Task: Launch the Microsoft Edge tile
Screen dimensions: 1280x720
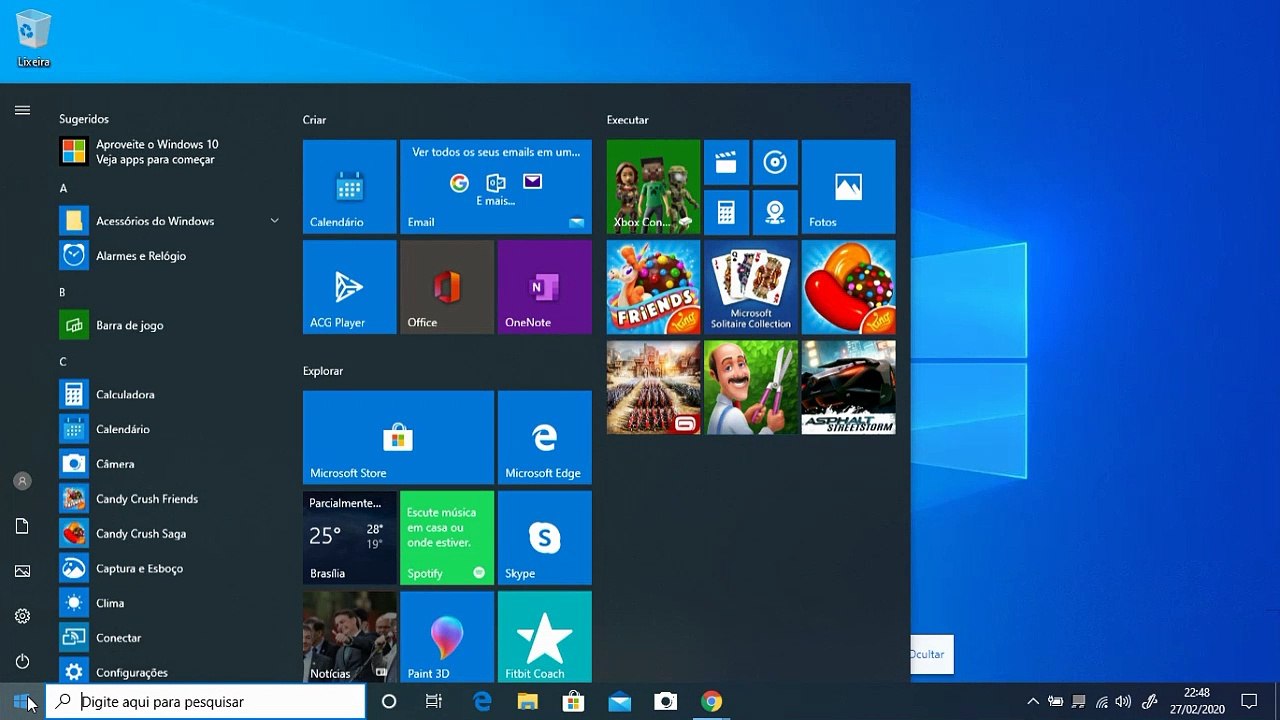Action: coord(544,437)
